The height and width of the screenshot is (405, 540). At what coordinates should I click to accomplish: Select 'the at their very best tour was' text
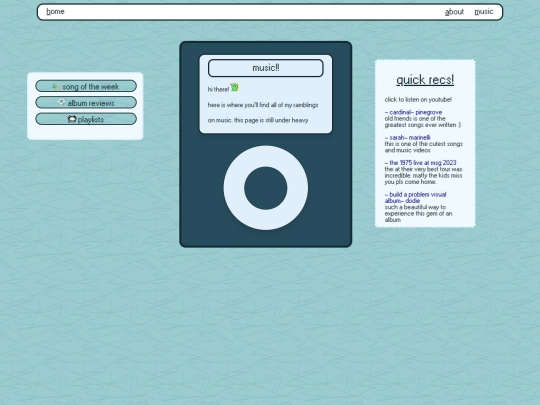[423, 169]
